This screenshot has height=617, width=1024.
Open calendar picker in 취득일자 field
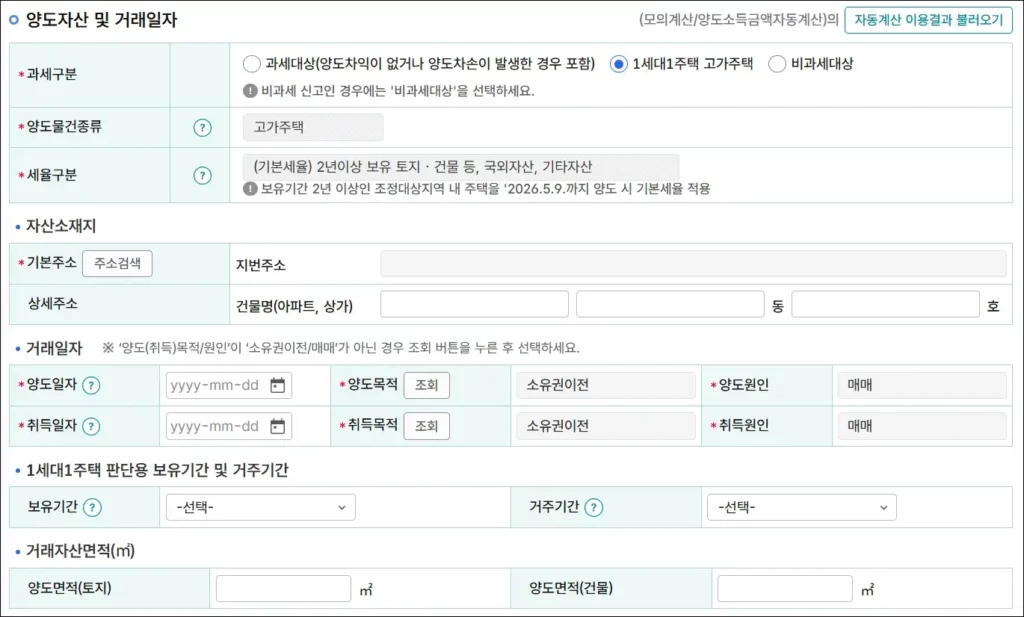pyautogui.click(x=278, y=426)
